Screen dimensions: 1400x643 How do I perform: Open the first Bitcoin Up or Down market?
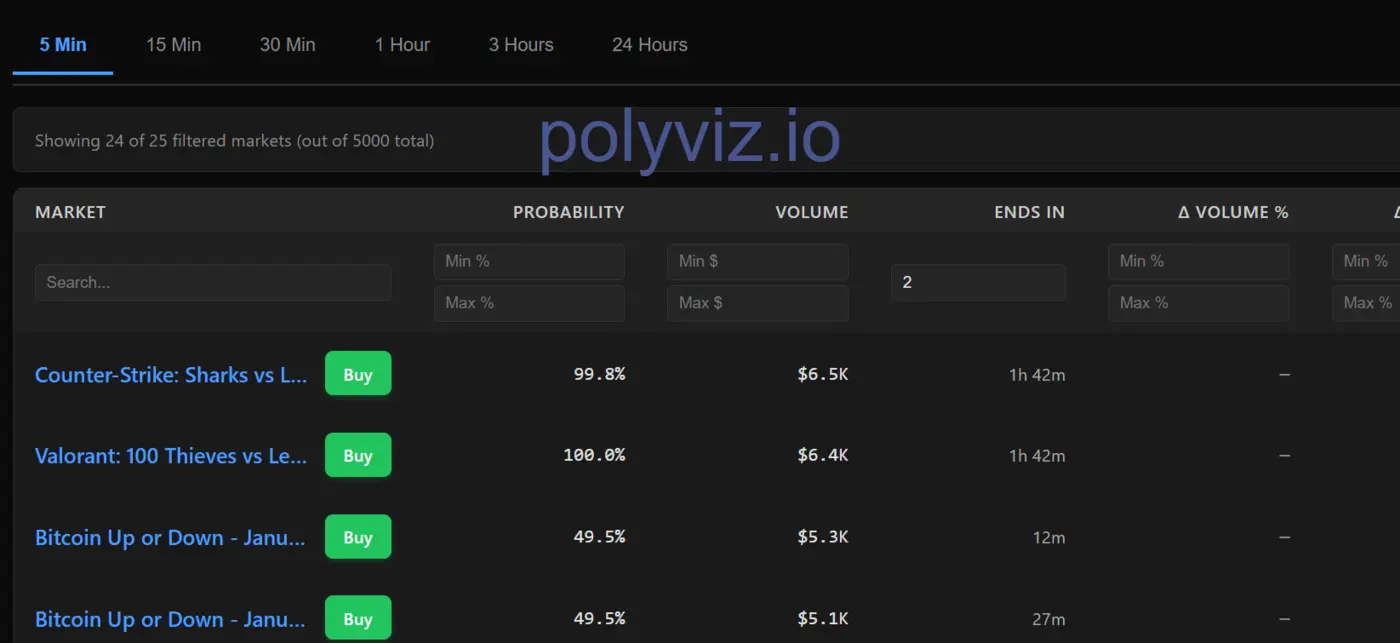pyautogui.click(x=170, y=537)
